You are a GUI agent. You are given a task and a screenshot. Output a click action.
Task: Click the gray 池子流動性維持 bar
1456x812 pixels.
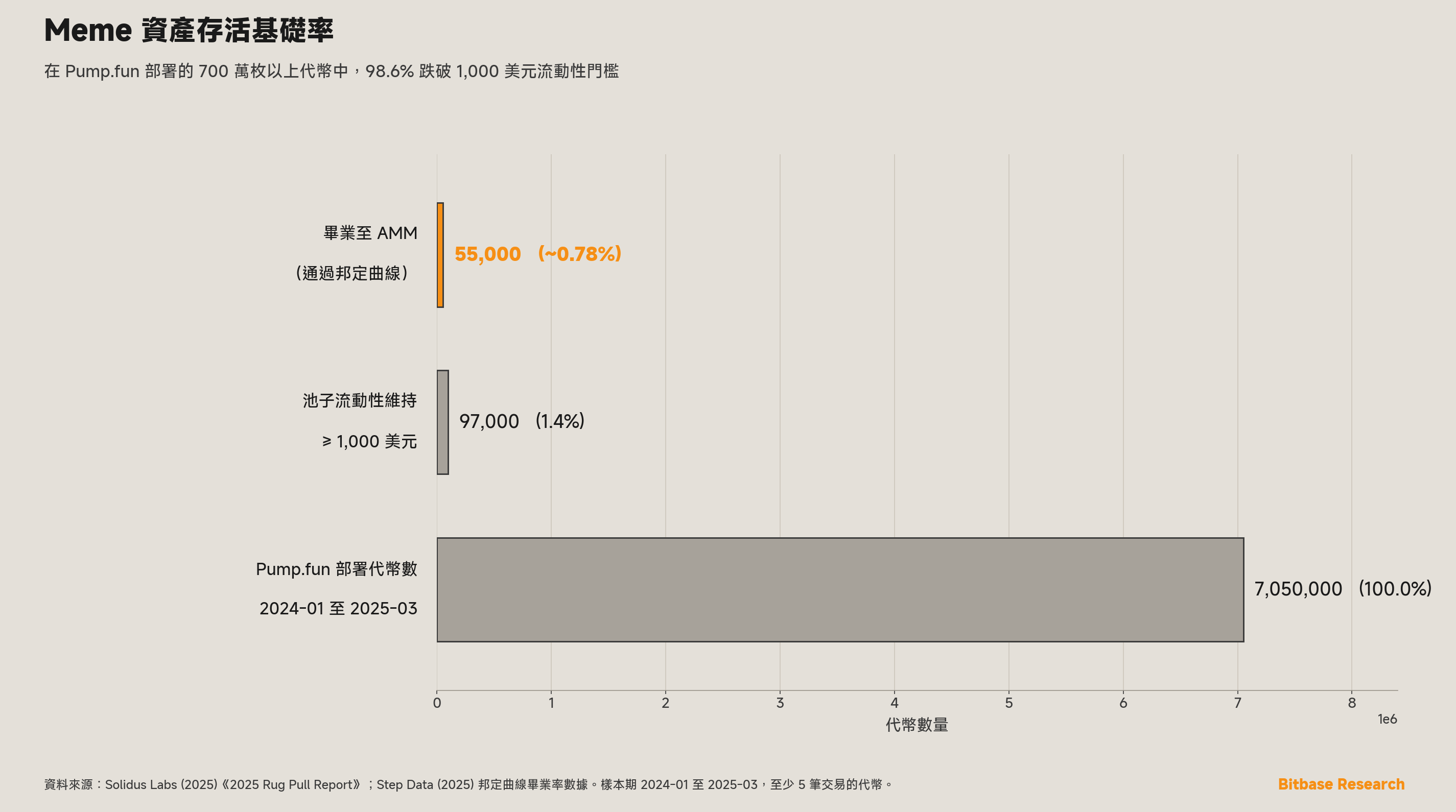point(442,422)
